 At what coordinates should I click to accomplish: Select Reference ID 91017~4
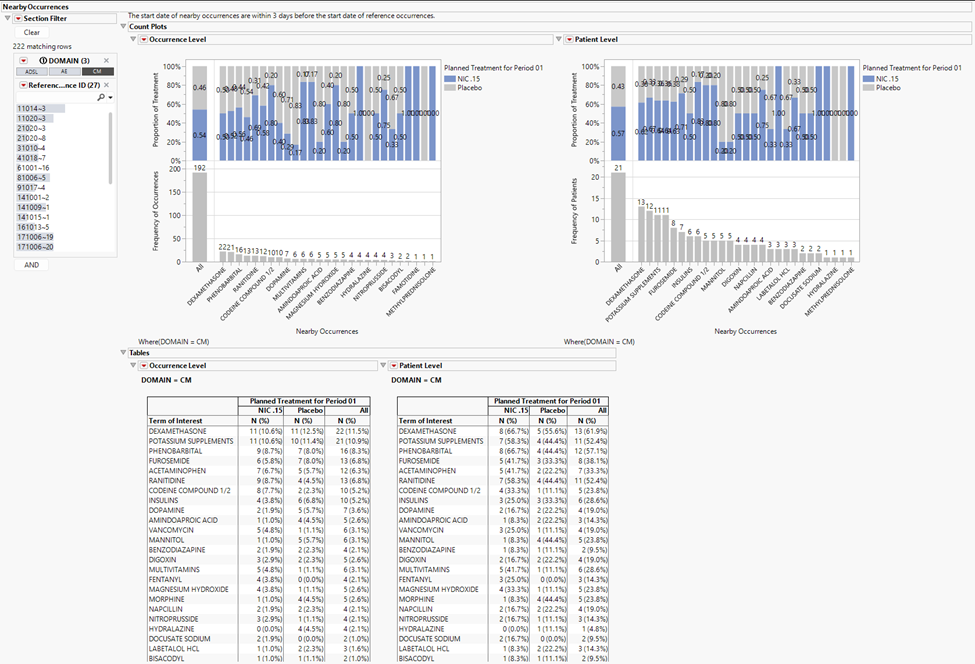pyautogui.click(x=31, y=188)
